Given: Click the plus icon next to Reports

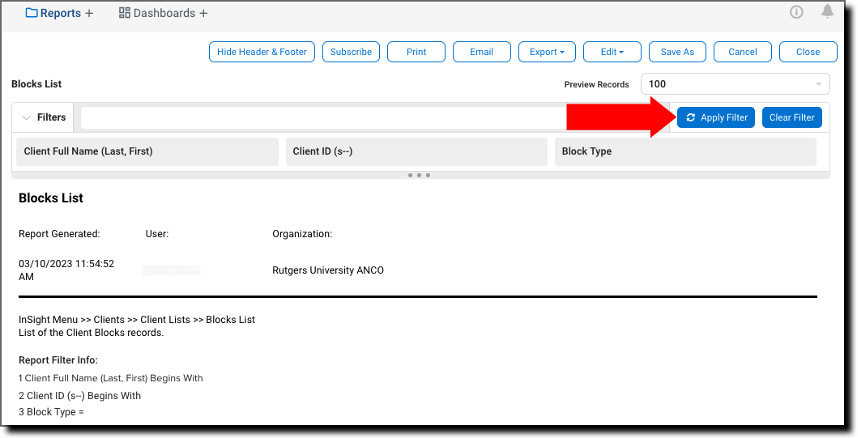Looking at the screenshot, I should [x=89, y=13].
